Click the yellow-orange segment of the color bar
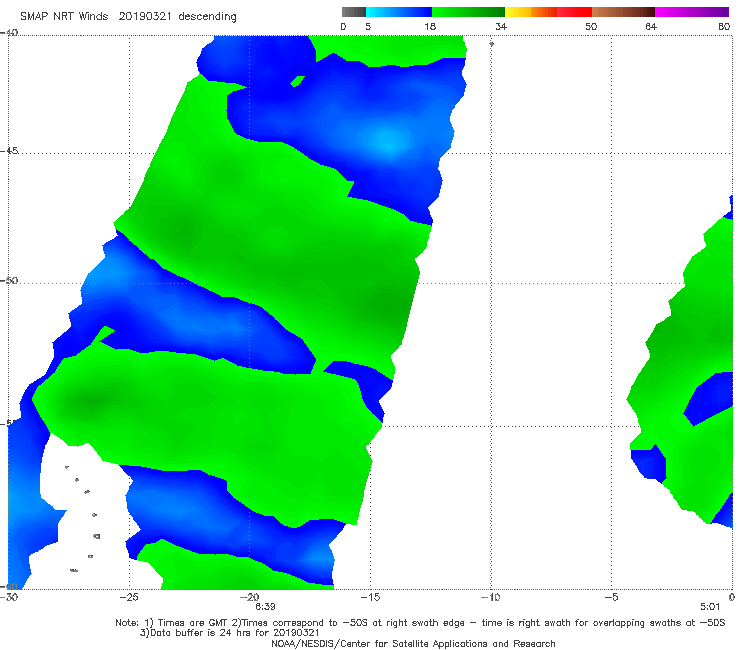The width and height of the screenshot is (740, 650). click(531, 12)
